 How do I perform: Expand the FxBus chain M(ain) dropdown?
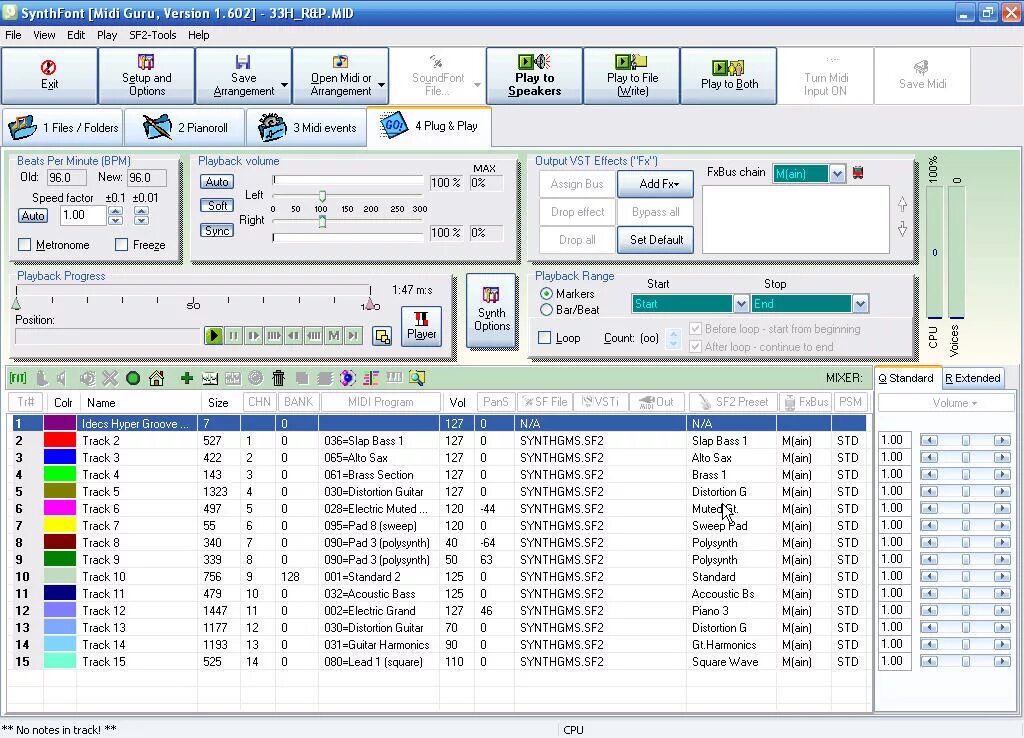[837, 174]
